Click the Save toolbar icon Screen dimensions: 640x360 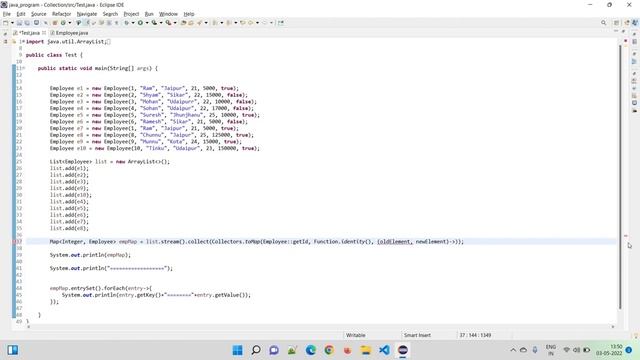[x=19, y=23]
